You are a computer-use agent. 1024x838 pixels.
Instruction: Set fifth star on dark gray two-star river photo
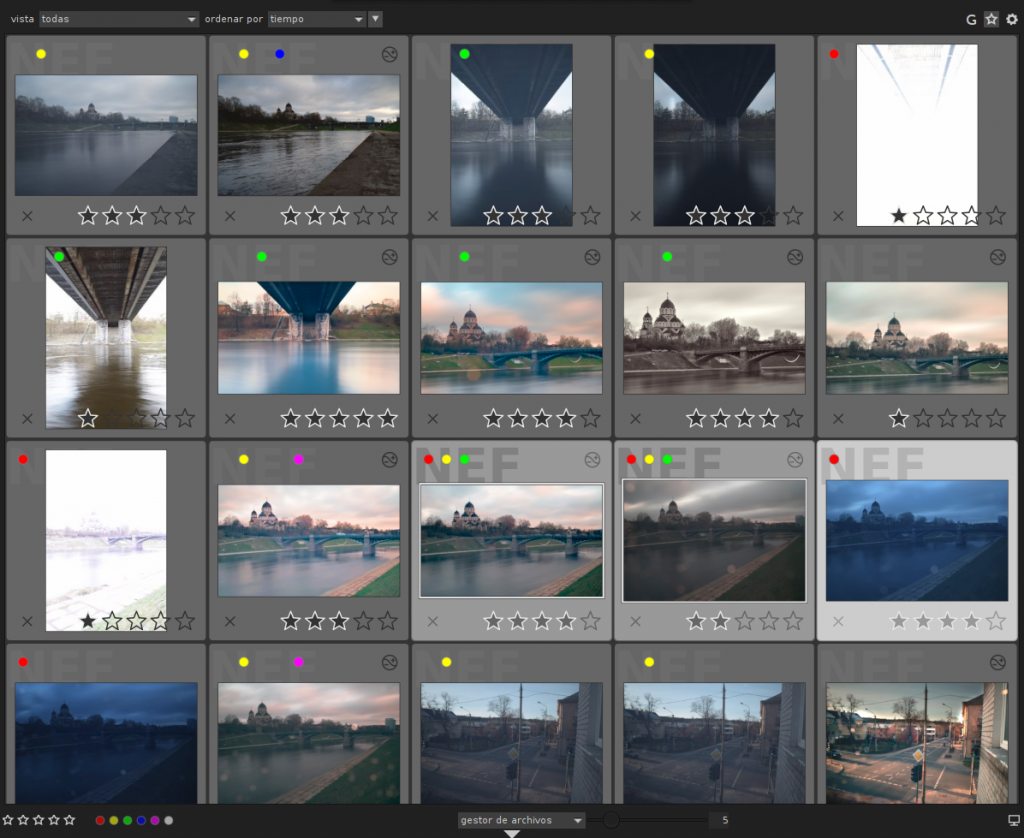pos(793,620)
